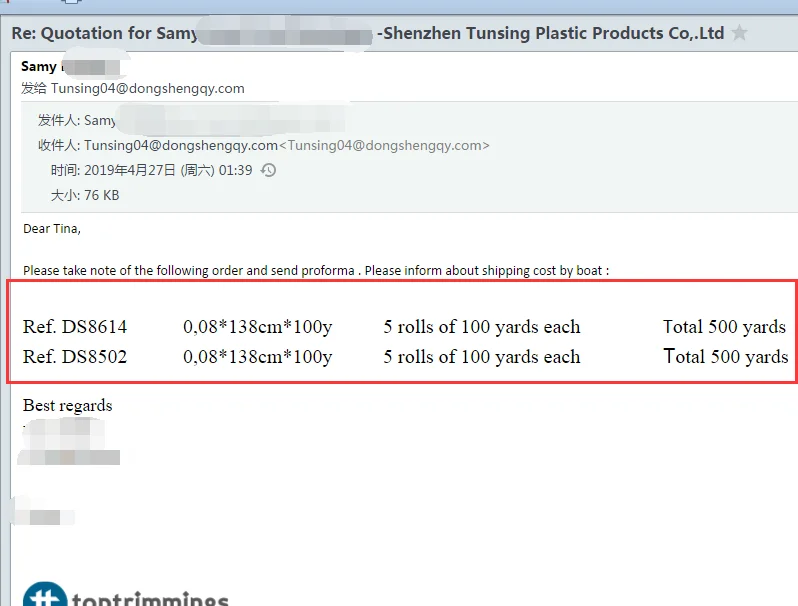Click the 'Please take note' order sentence

(x=315, y=270)
